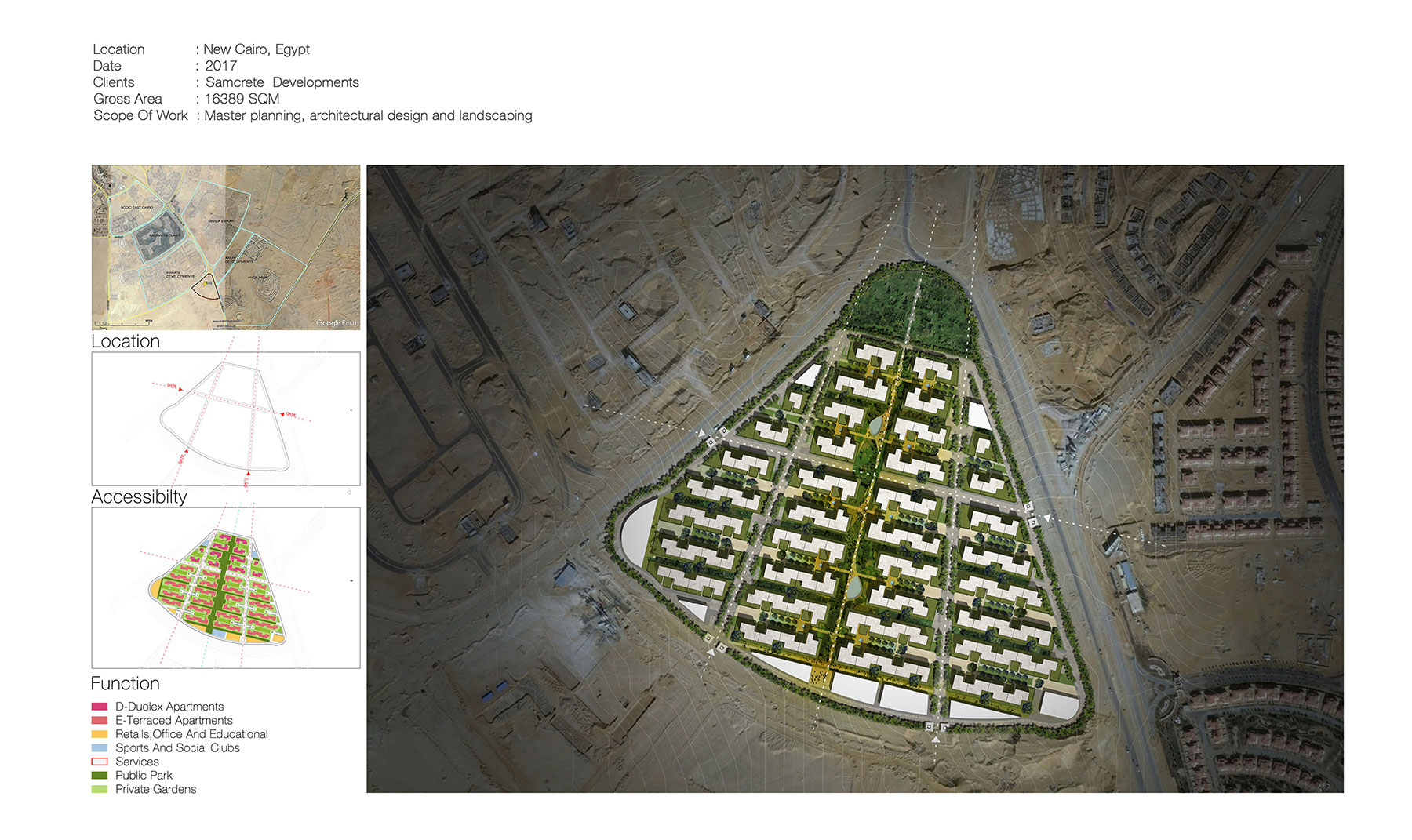Click the east gate arrow marker on the plan
The image size is (1412, 840).
click(x=1046, y=518)
